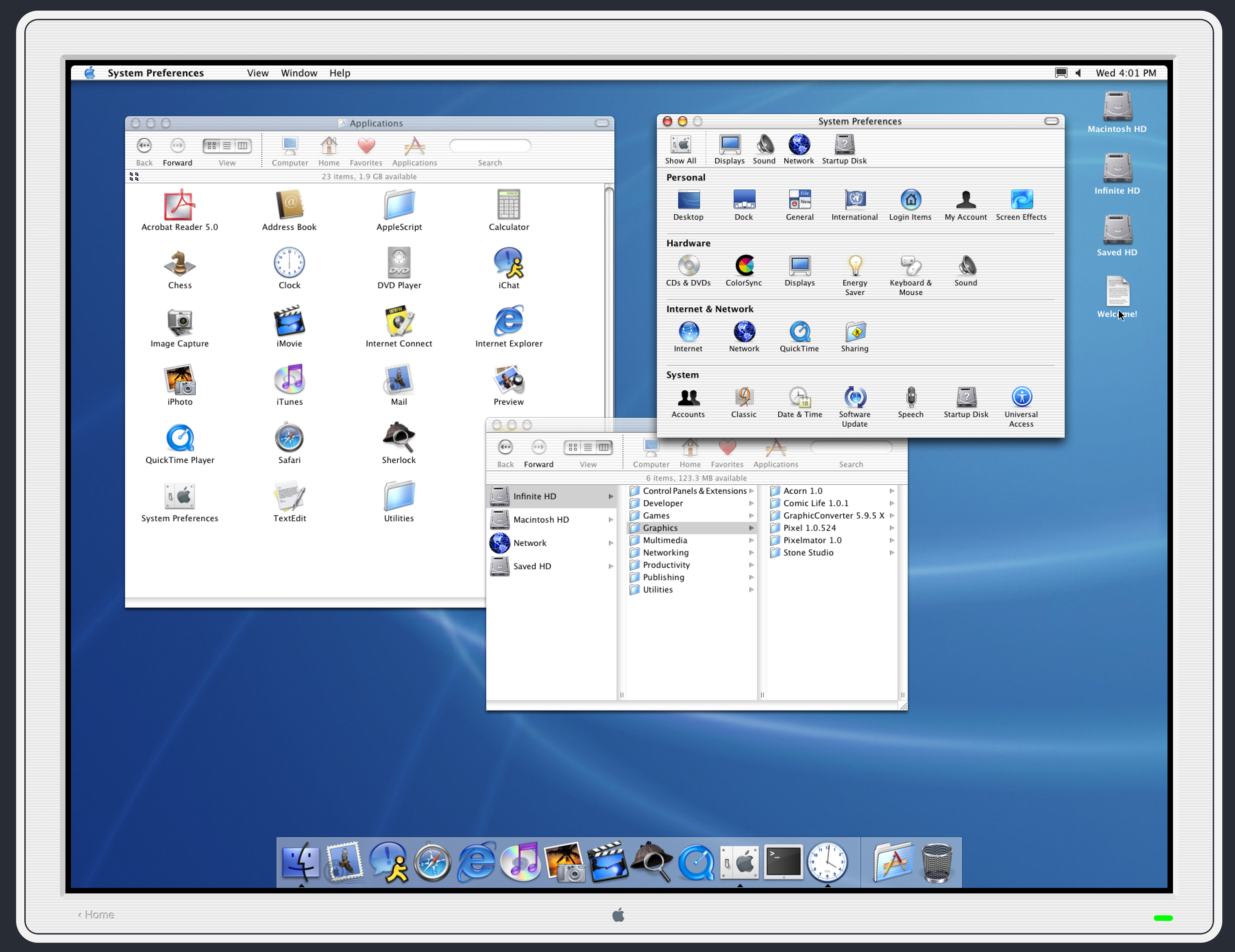Click Favorites in Applications window toolbar

pos(366,151)
